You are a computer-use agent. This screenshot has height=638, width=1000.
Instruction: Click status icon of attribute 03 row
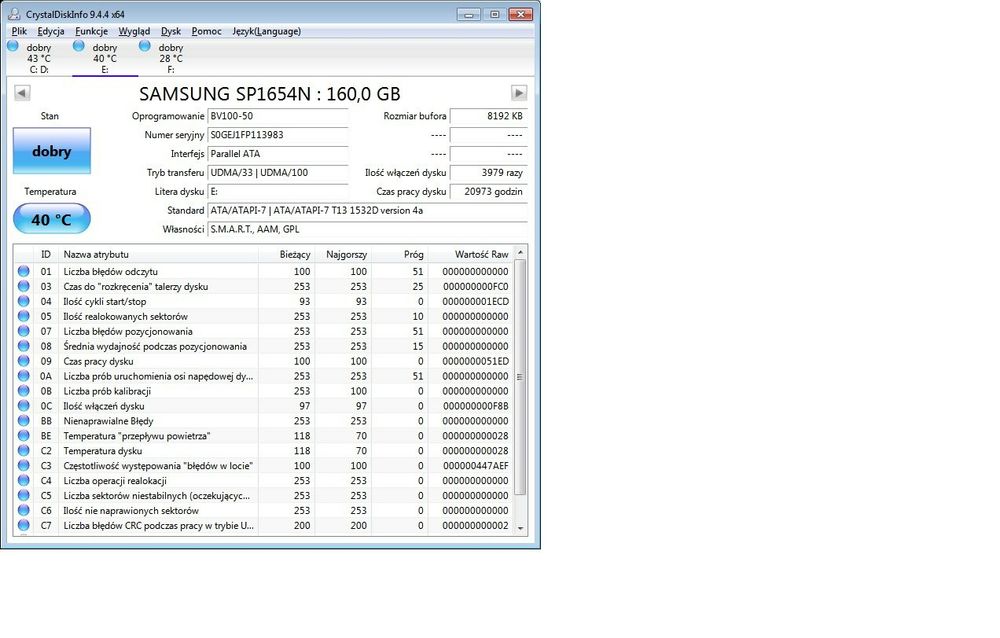tap(24, 286)
